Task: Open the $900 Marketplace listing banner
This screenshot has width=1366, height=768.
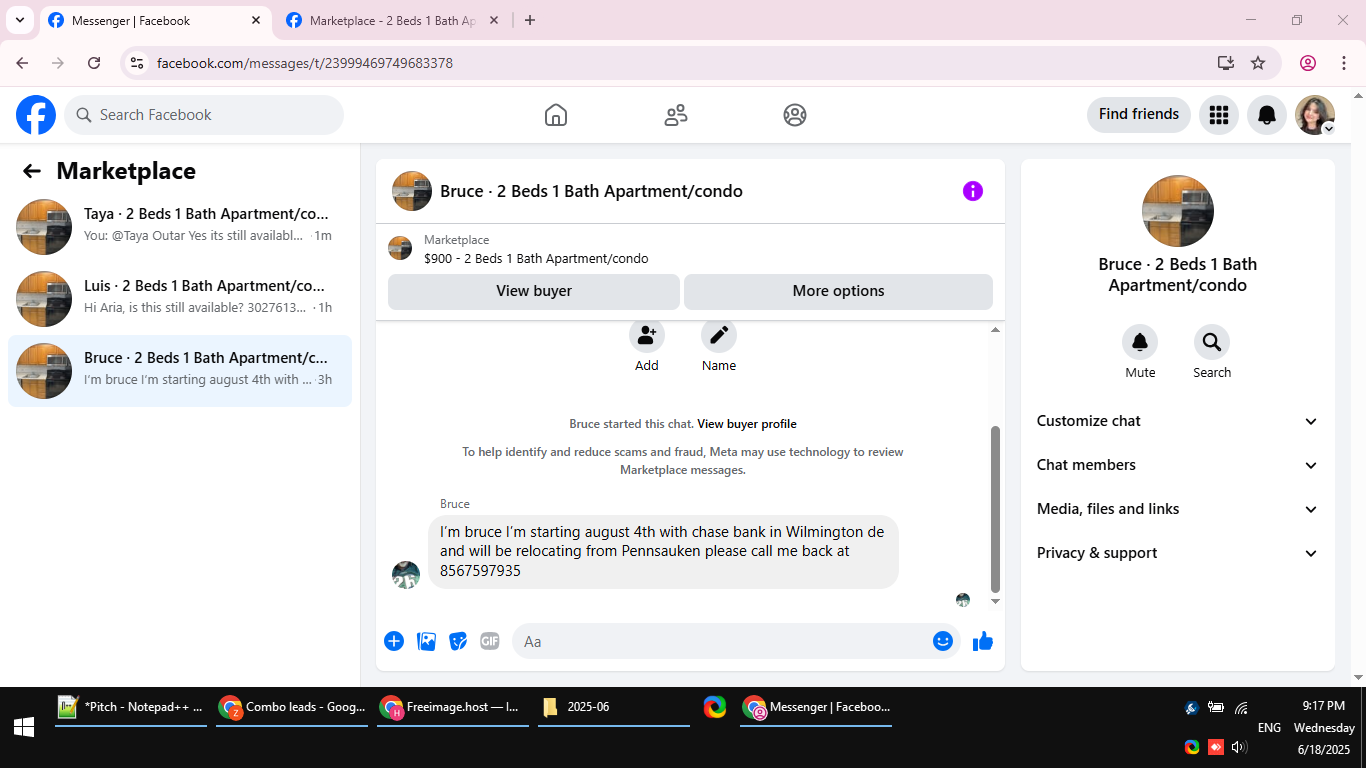Action: tap(690, 249)
